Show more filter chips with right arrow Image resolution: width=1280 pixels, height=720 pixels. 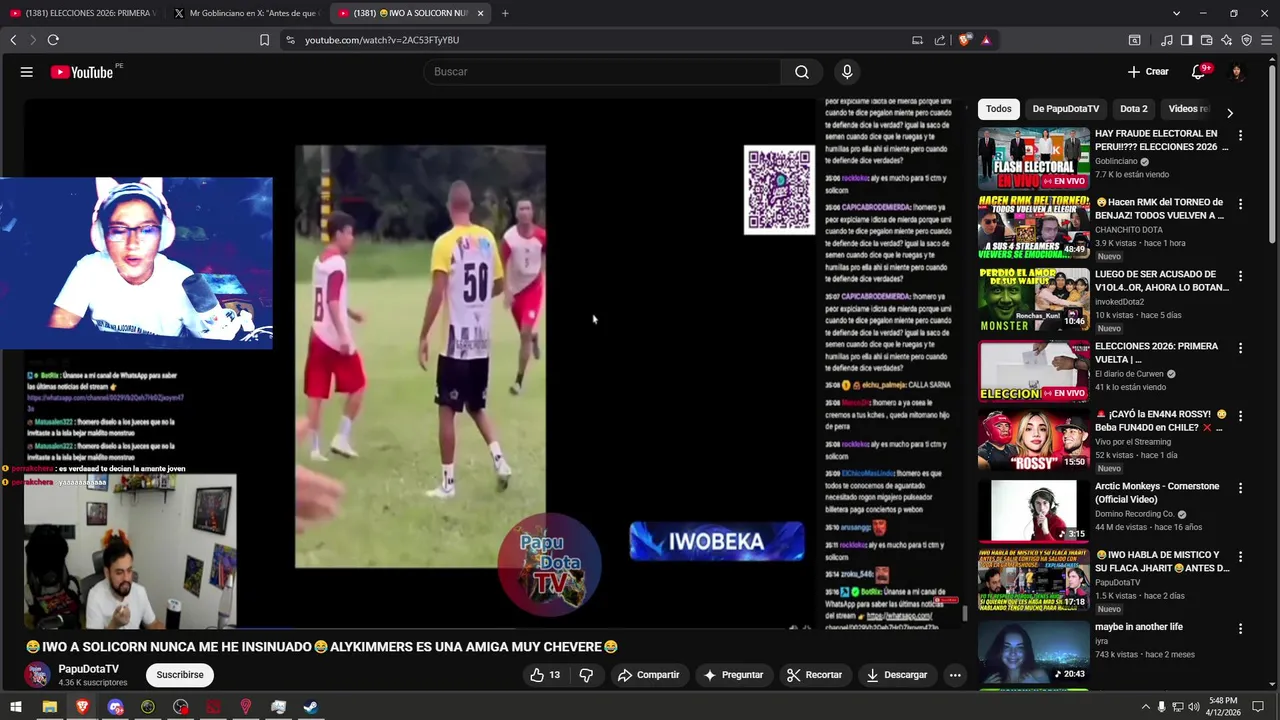(x=1229, y=113)
